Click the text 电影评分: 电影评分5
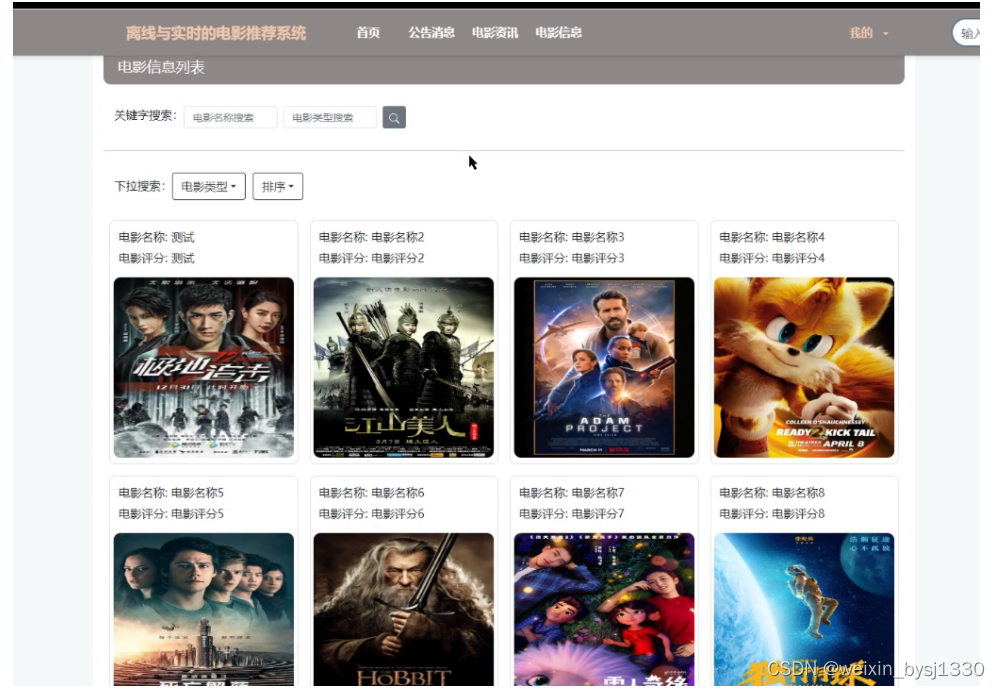1000x689 pixels. click(171, 514)
